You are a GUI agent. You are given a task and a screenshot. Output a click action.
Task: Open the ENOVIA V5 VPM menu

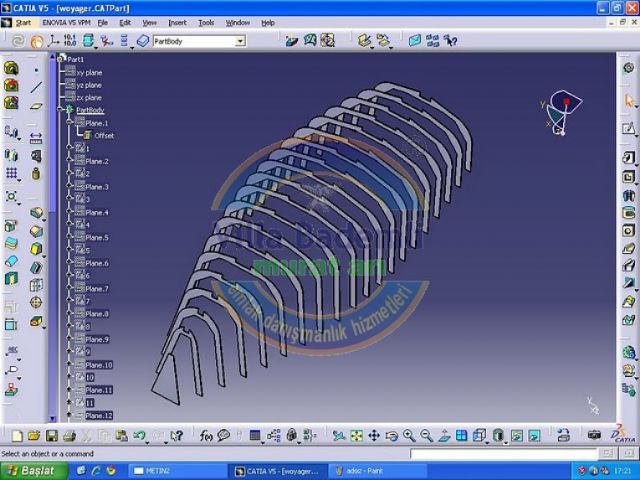point(66,23)
